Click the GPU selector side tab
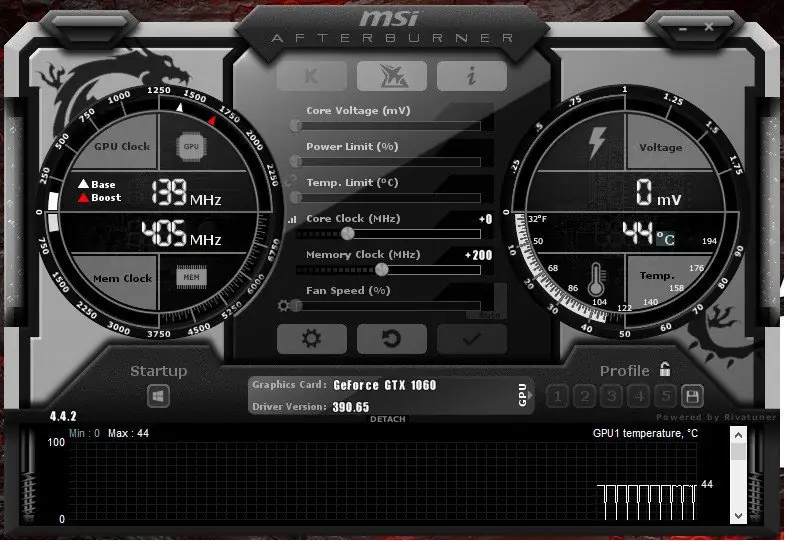Image resolution: width=785 pixels, height=541 pixels. 523,395
